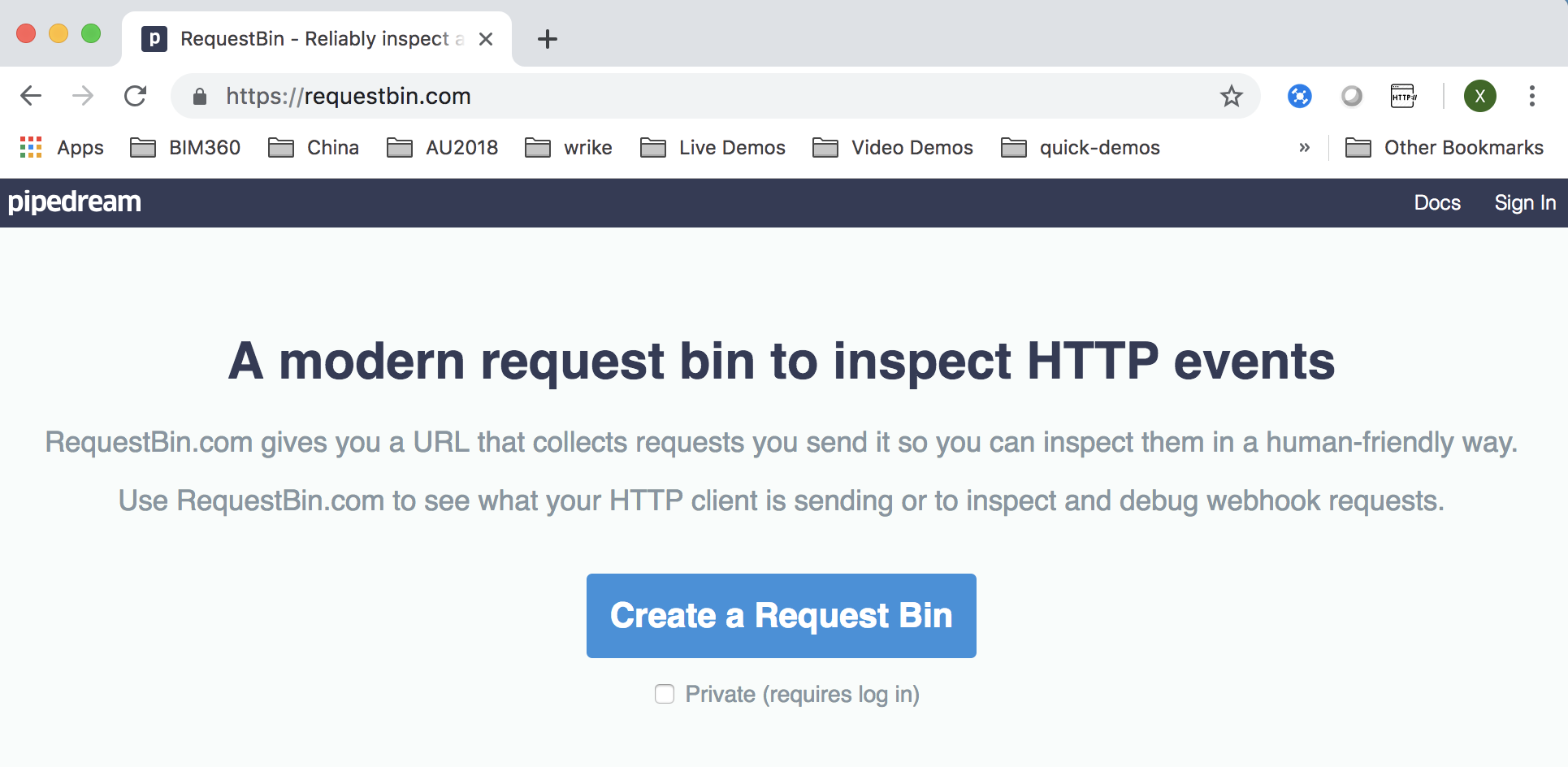1568x767 pixels.
Task: Click Create a Request Bin
Action: click(780, 616)
